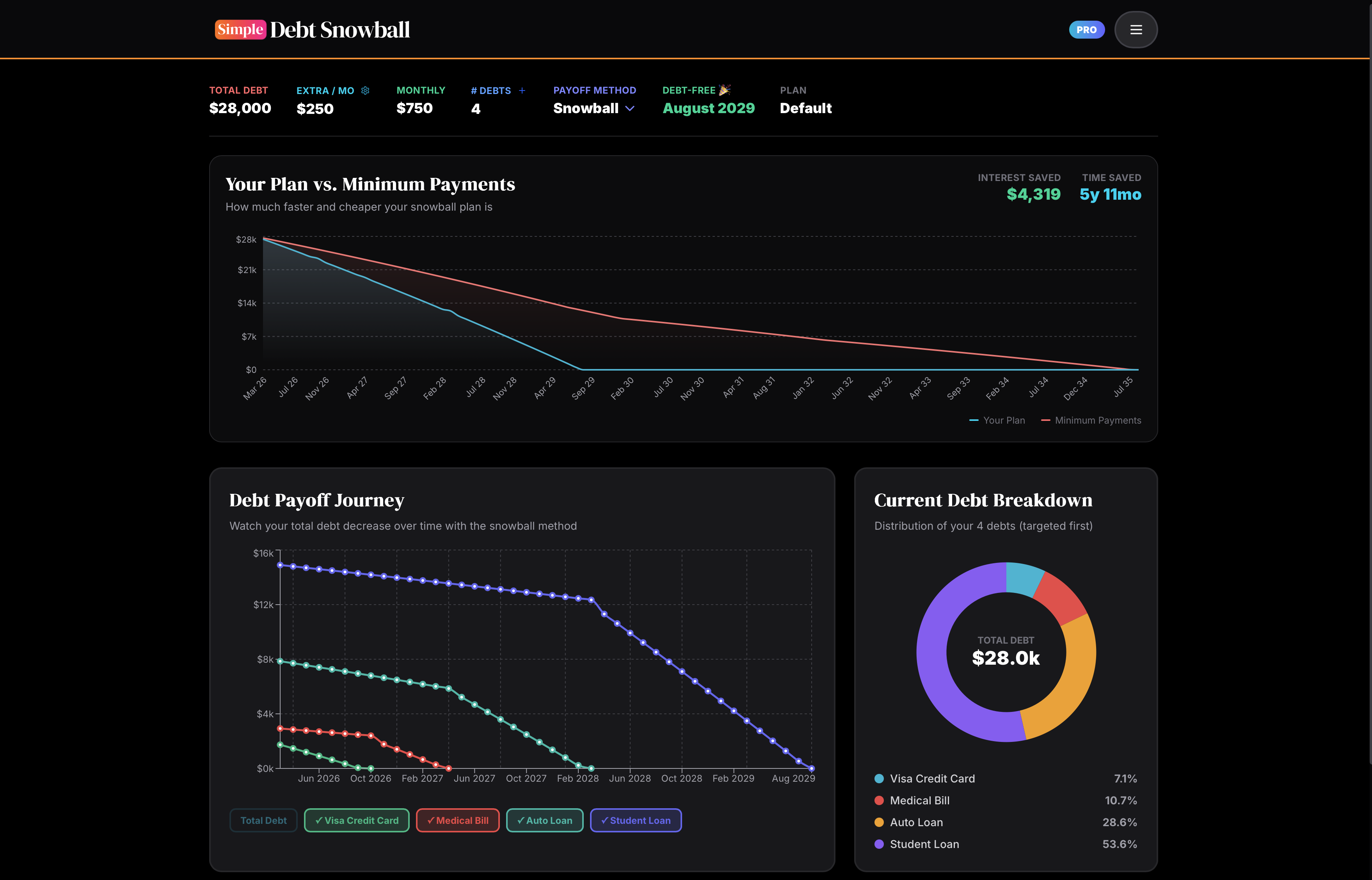Toggle the Medical Bill series visibility
This screenshot has width=1372, height=880.
[457, 820]
